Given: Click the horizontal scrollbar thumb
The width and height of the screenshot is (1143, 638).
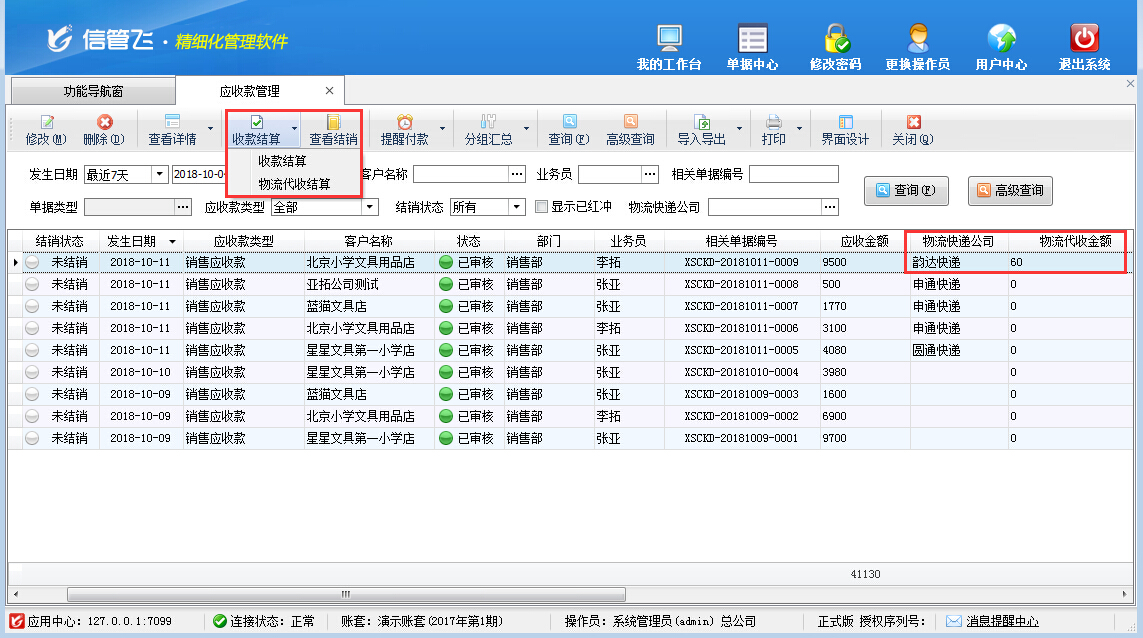Looking at the screenshot, I should tap(345, 593).
